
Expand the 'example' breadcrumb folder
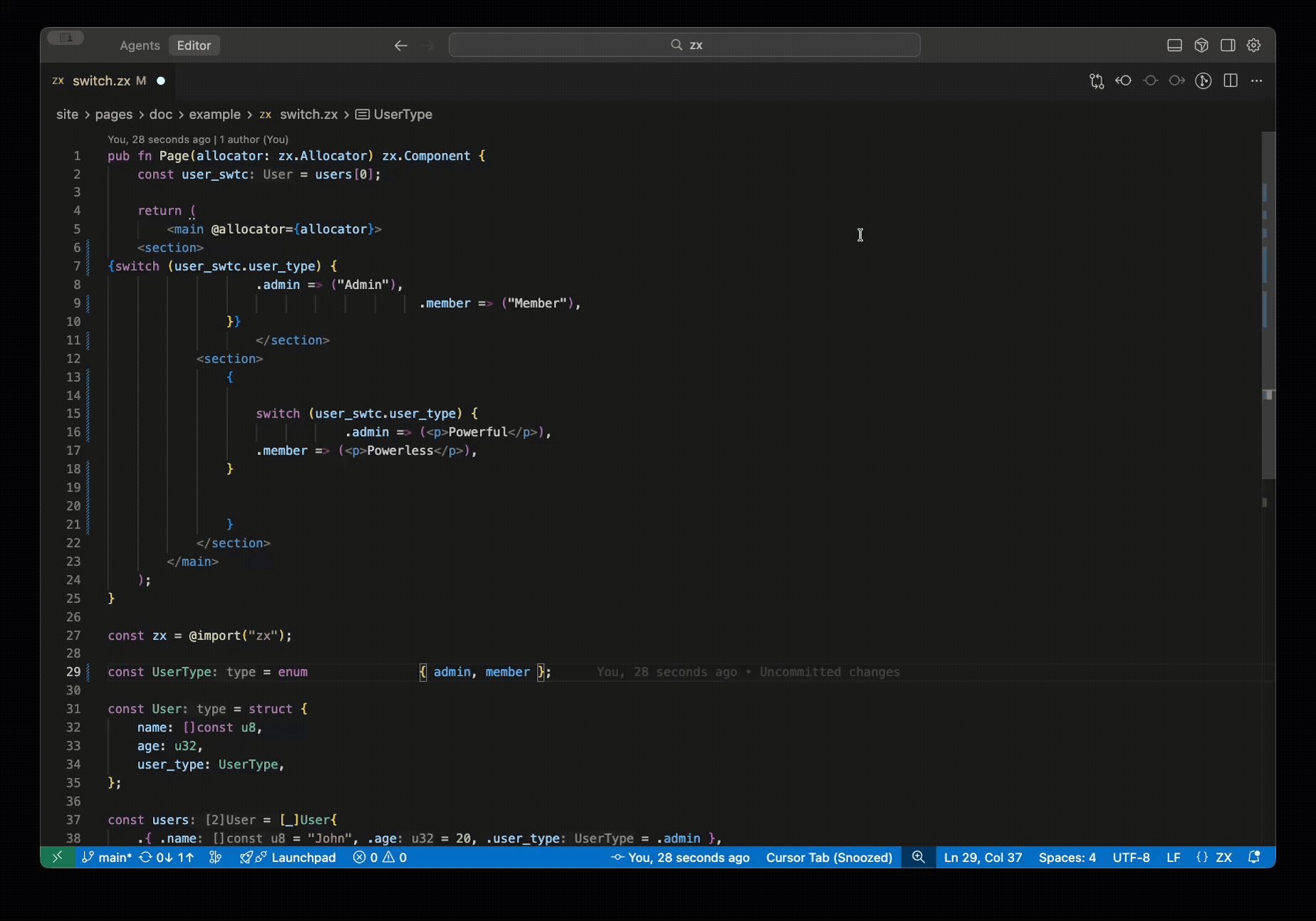[x=214, y=115]
